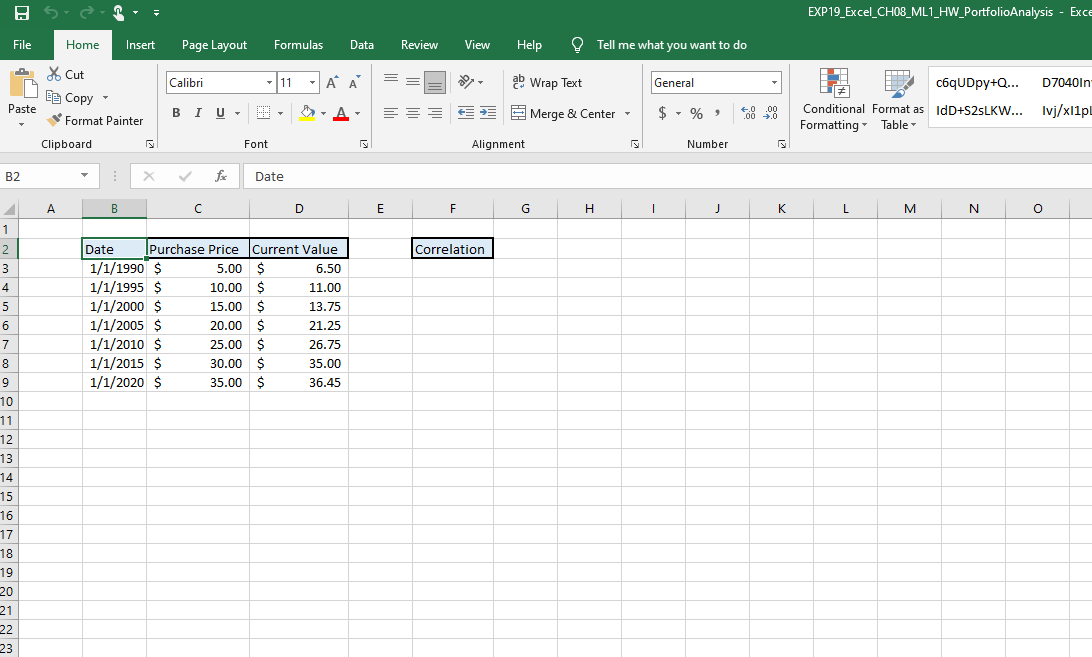
Task: Click the Paste clipboard icon
Action: click(23, 84)
